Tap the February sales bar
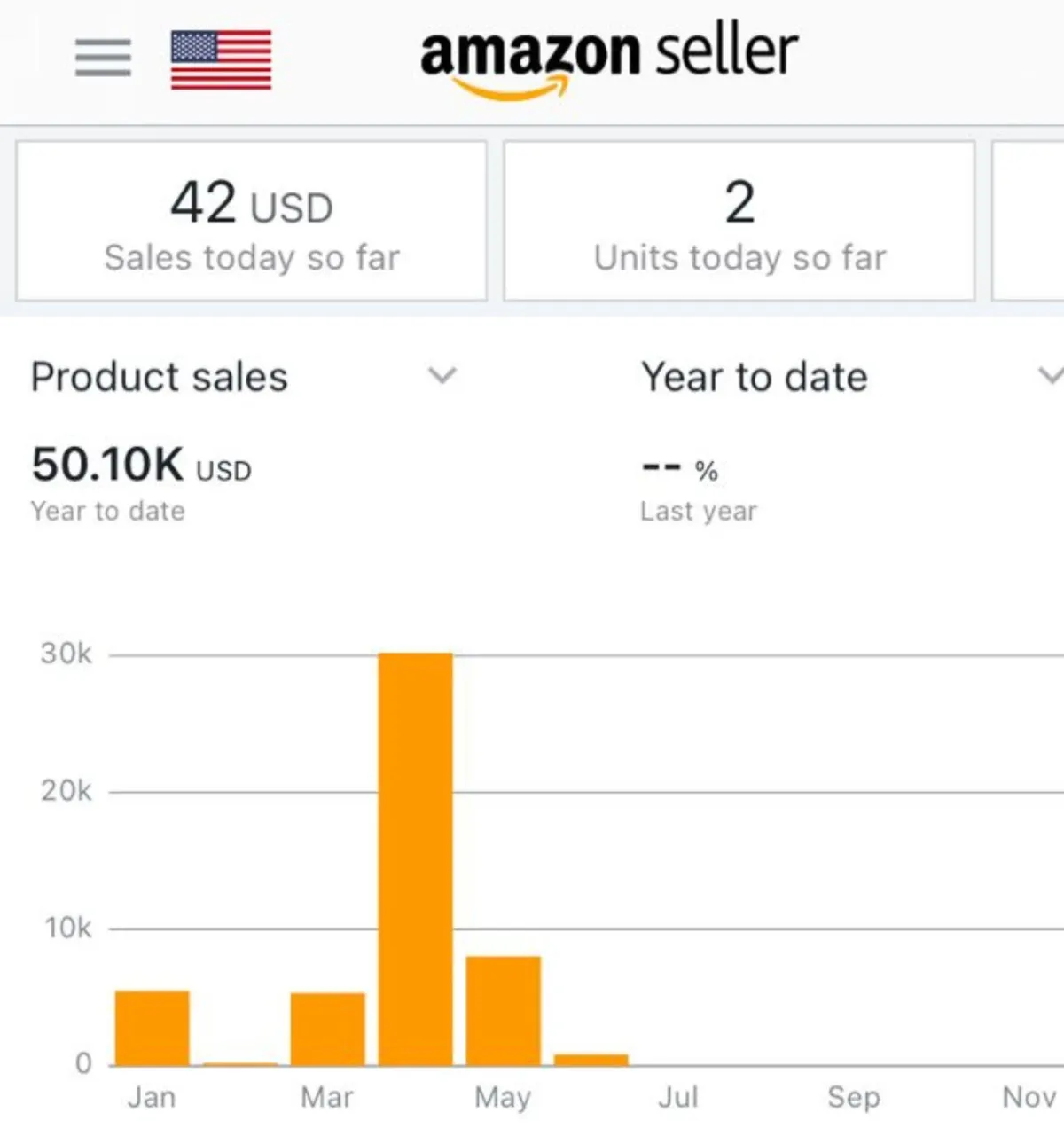This screenshot has width=1064, height=1136. point(240,1062)
